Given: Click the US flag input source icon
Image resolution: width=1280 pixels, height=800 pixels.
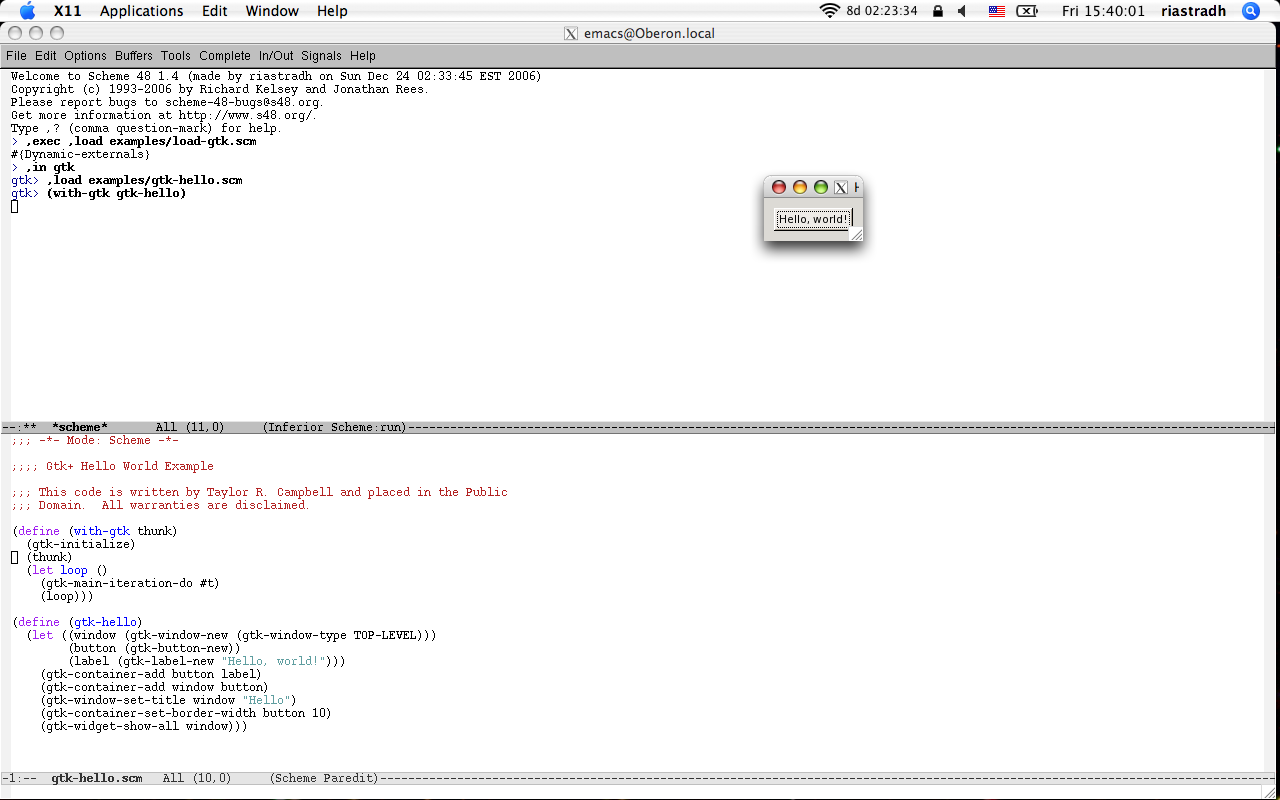Looking at the screenshot, I should coord(996,11).
